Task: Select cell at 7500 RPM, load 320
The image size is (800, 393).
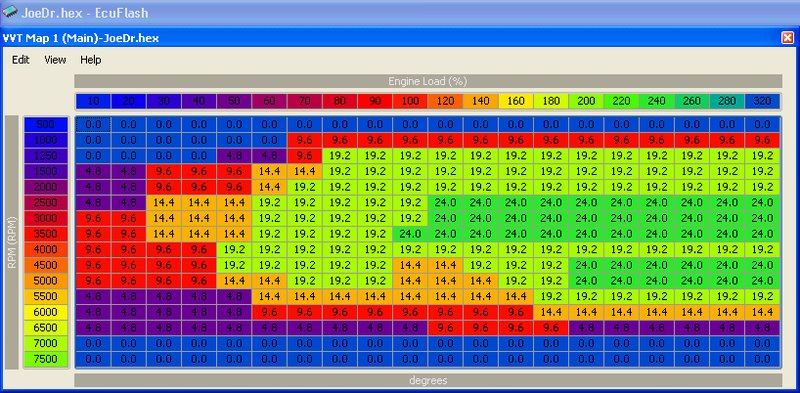Action: tap(762, 359)
